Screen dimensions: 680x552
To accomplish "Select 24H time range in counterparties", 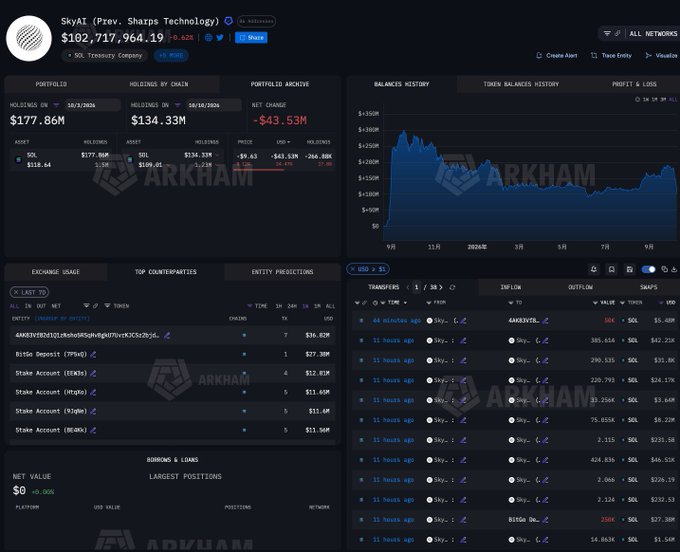I will pyautogui.click(x=292, y=306).
